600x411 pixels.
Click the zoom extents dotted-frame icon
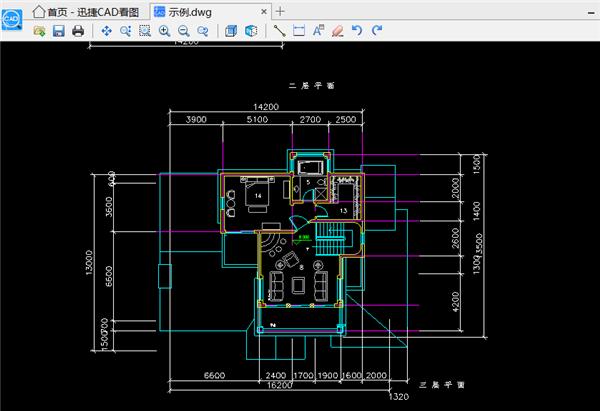point(145,31)
